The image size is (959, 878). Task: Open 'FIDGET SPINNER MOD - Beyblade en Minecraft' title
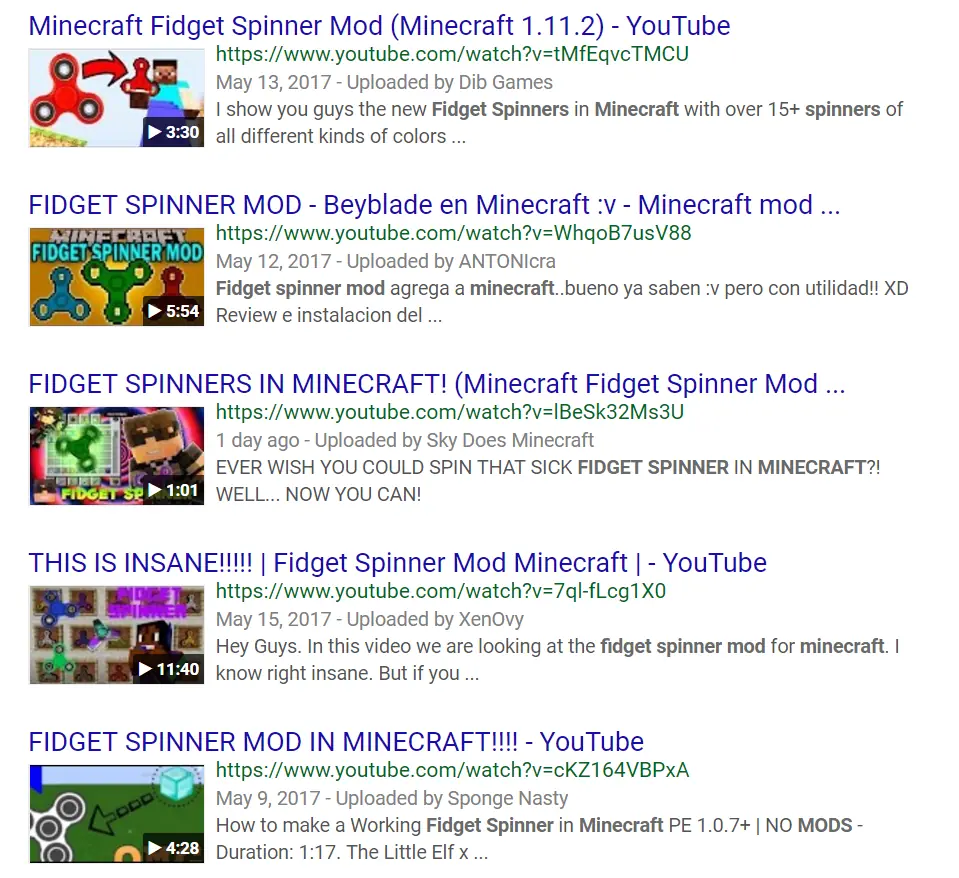(x=434, y=205)
